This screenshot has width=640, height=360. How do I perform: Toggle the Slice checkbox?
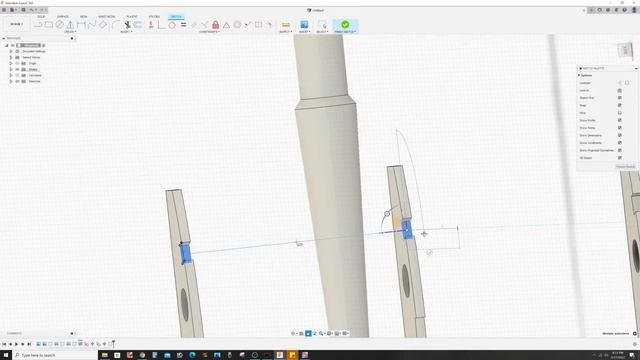click(x=620, y=113)
